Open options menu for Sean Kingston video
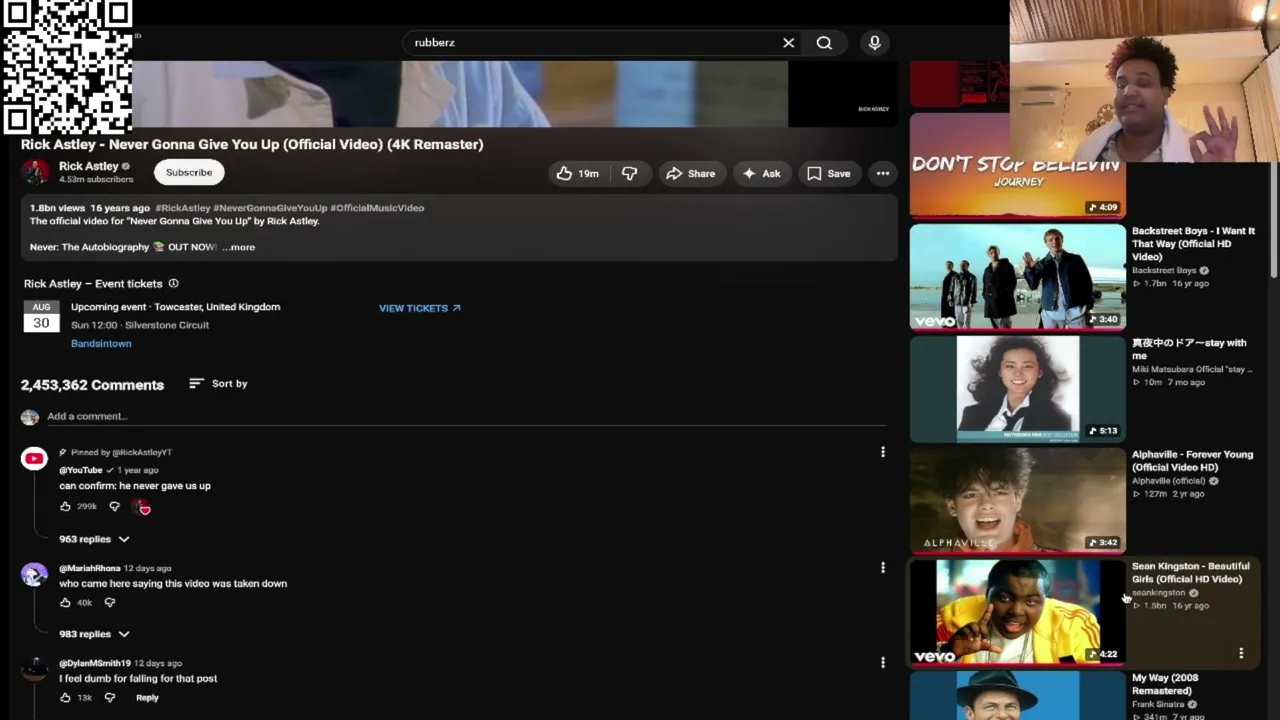The width and height of the screenshot is (1280, 720). (x=1241, y=653)
